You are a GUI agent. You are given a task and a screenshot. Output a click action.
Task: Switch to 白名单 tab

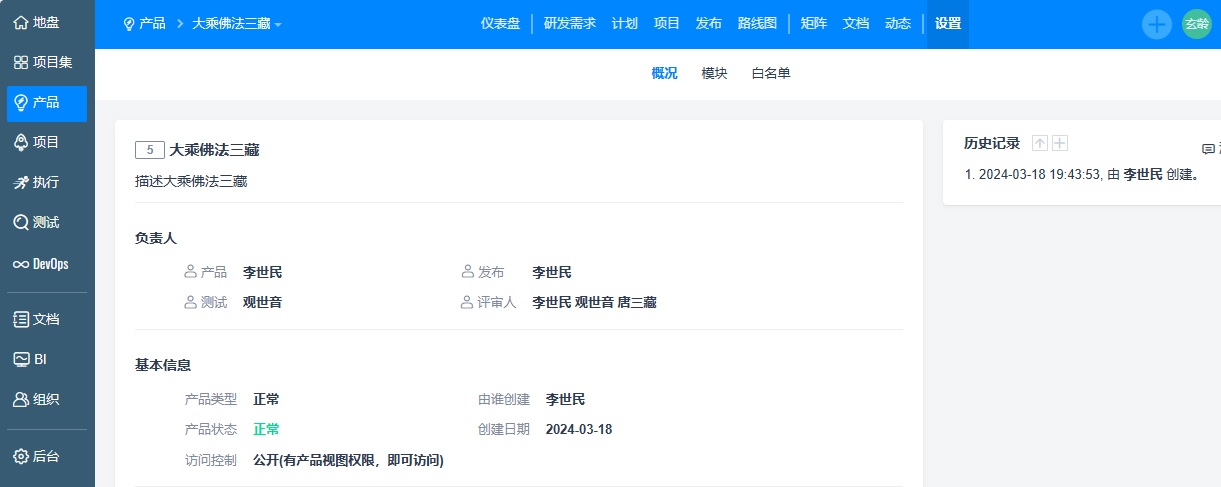click(x=771, y=73)
